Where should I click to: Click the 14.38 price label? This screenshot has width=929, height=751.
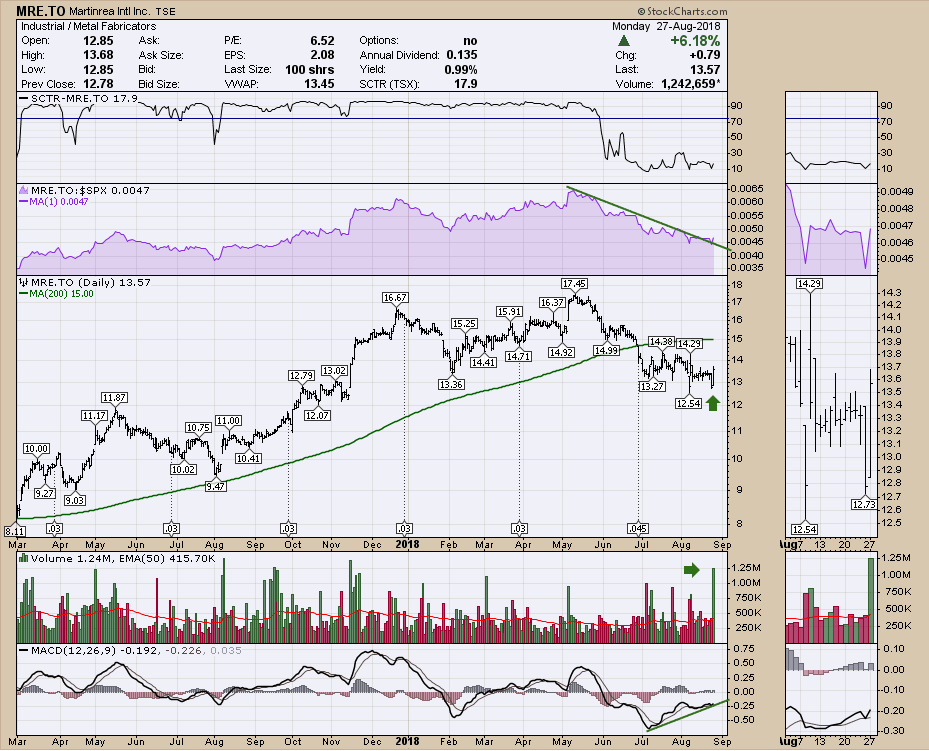[x=661, y=342]
